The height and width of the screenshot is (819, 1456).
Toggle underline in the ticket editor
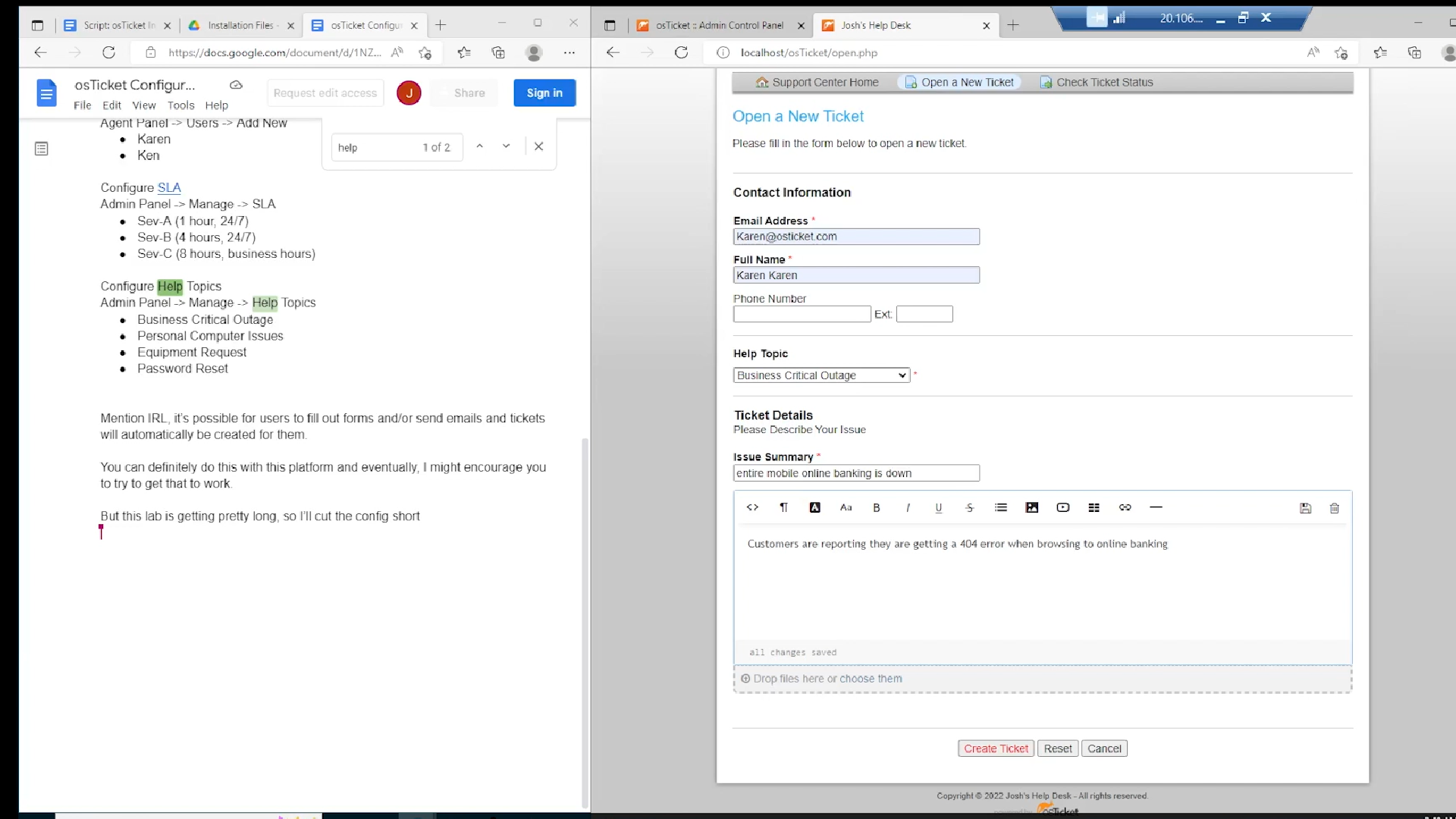(x=939, y=507)
